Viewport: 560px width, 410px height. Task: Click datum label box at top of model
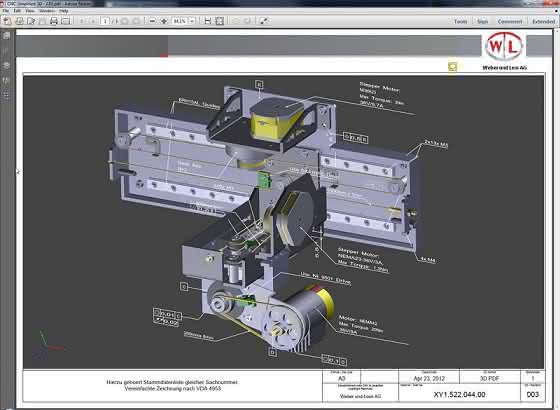(260, 84)
